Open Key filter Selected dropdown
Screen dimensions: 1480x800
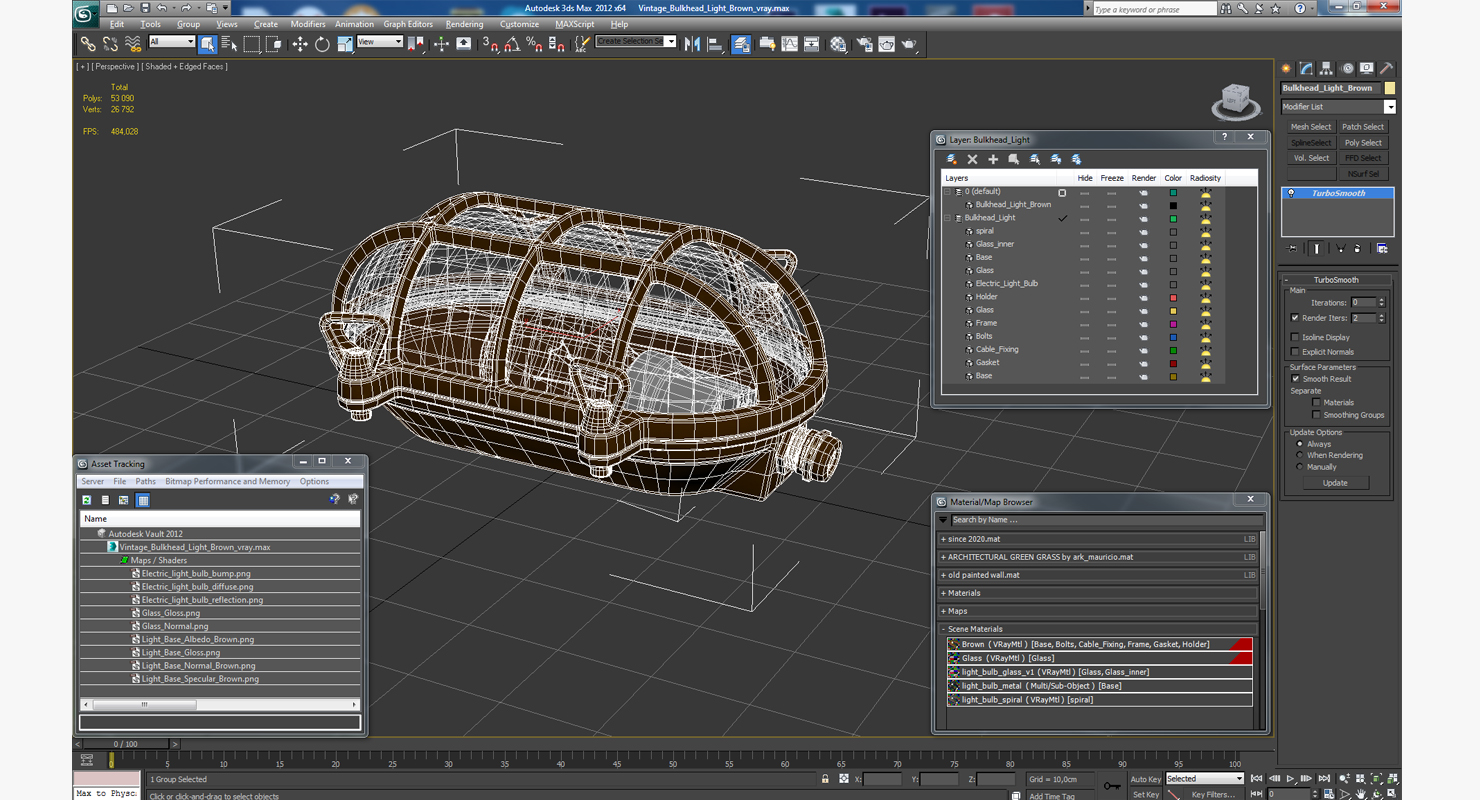(1204, 778)
